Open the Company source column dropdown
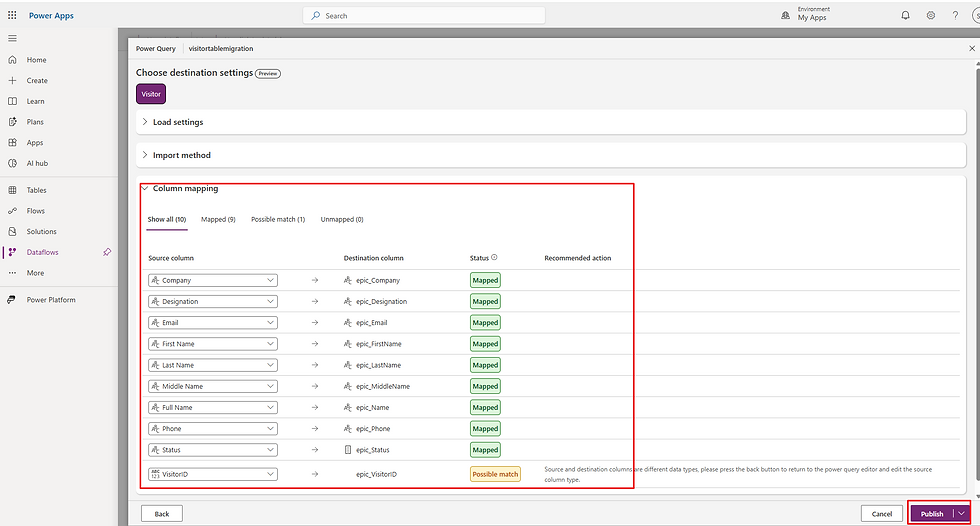This screenshot has height=526, width=980. coord(213,280)
